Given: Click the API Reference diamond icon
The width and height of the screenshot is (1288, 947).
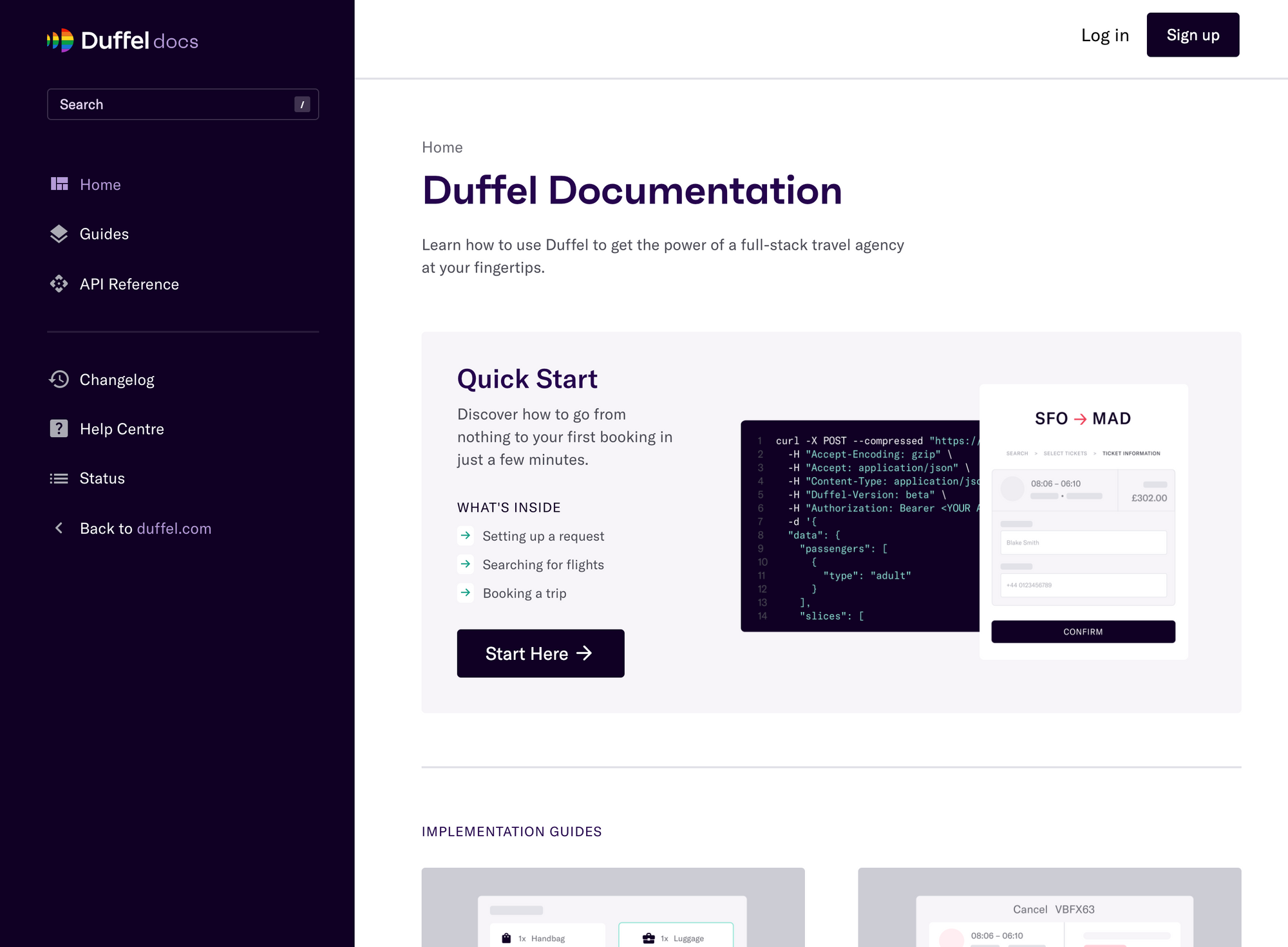Looking at the screenshot, I should coord(59,284).
